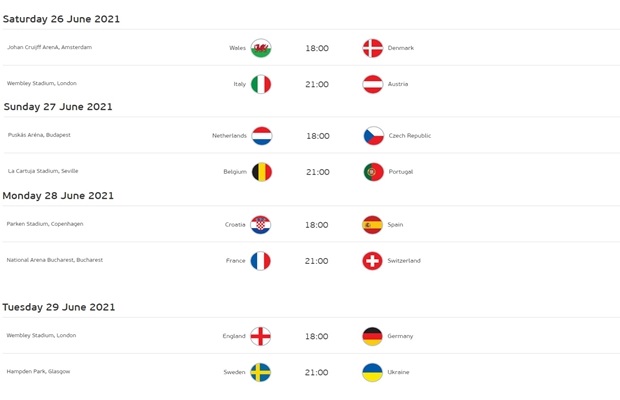The image size is (620, 400).
Task: Select the Germany flag icon
Action: point(372,336)
